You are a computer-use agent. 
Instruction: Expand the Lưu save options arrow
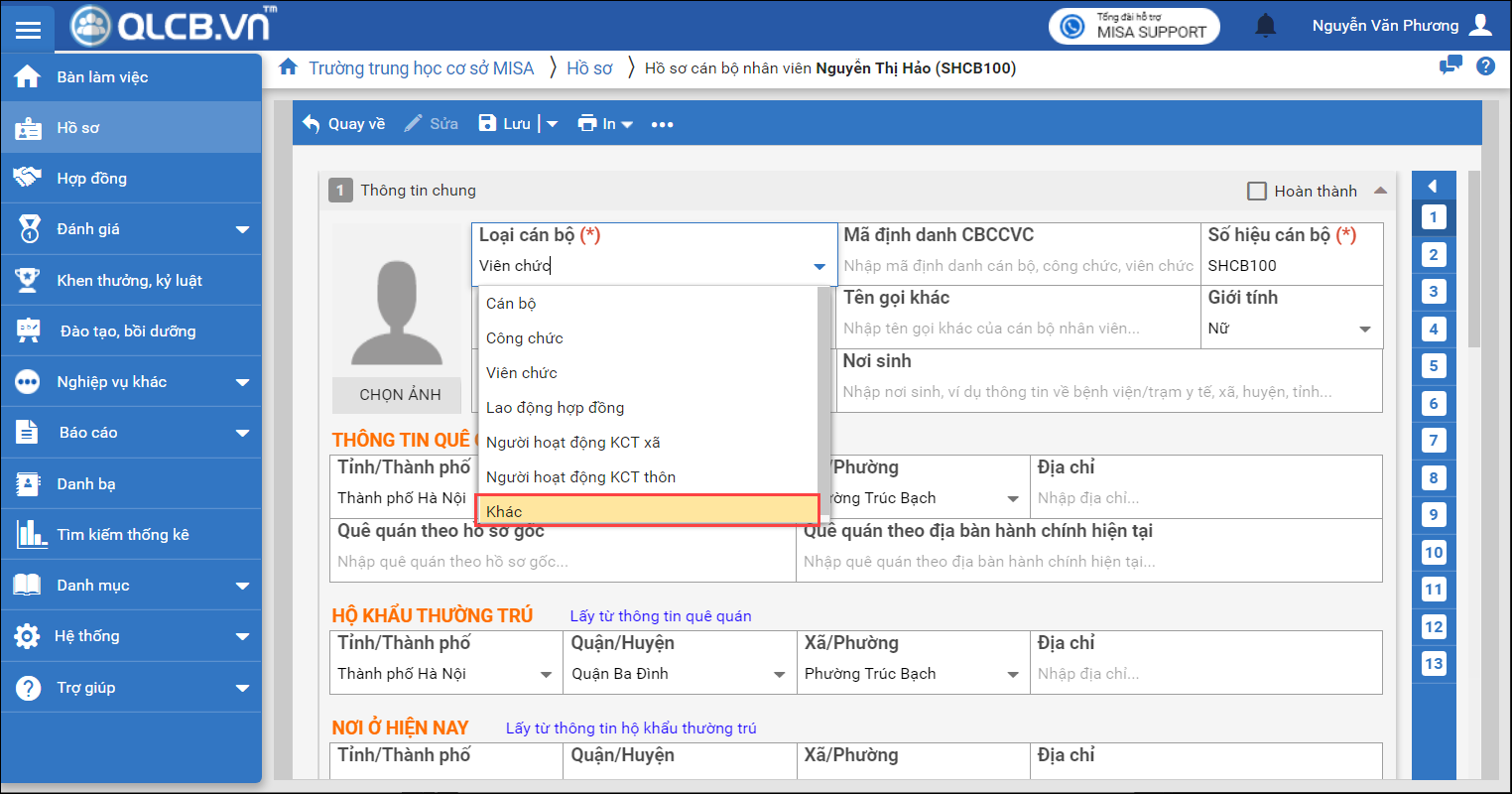(x=553, y=124)
